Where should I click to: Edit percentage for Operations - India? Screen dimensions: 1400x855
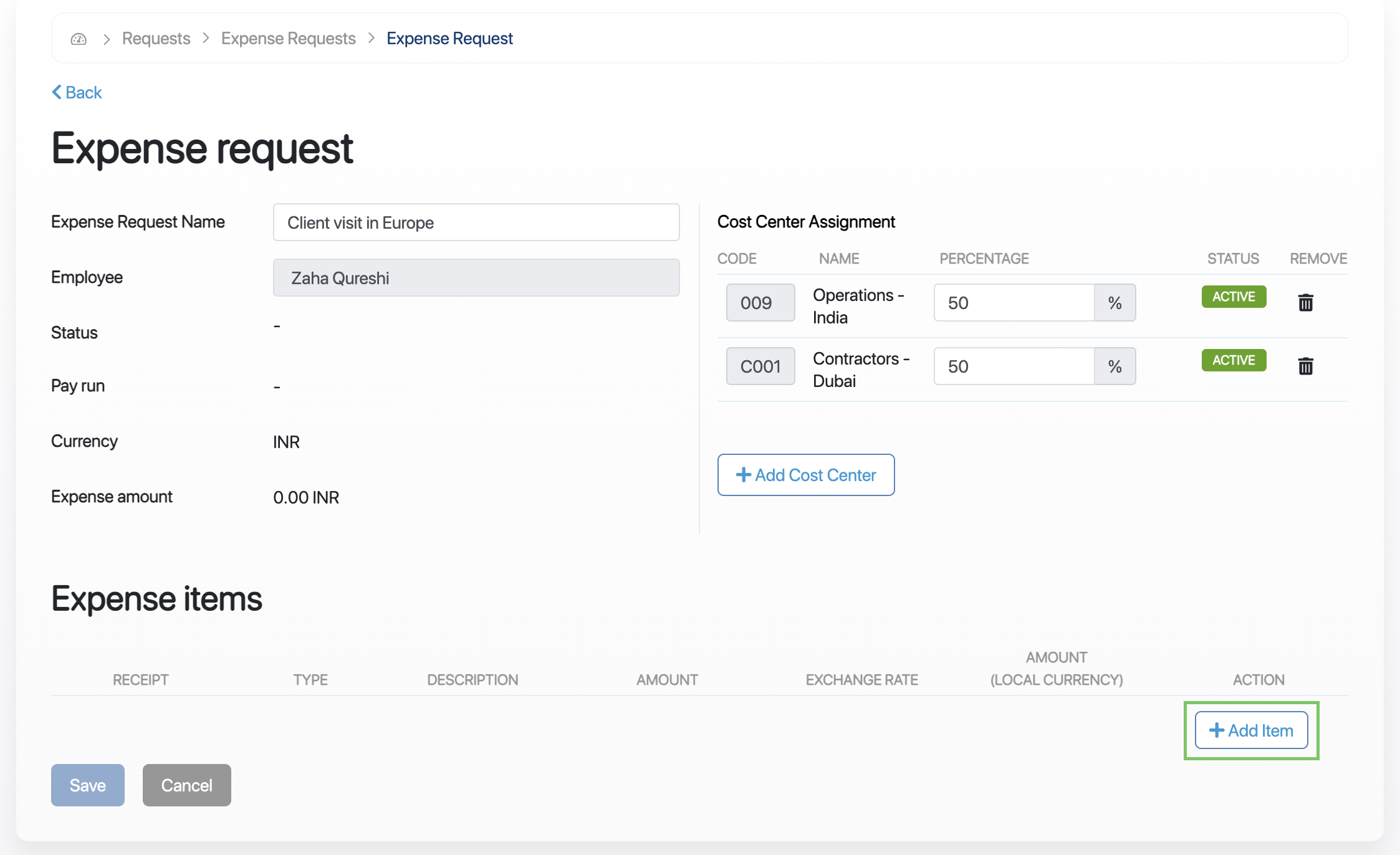pyautogui.click(x=1014, y=303)
